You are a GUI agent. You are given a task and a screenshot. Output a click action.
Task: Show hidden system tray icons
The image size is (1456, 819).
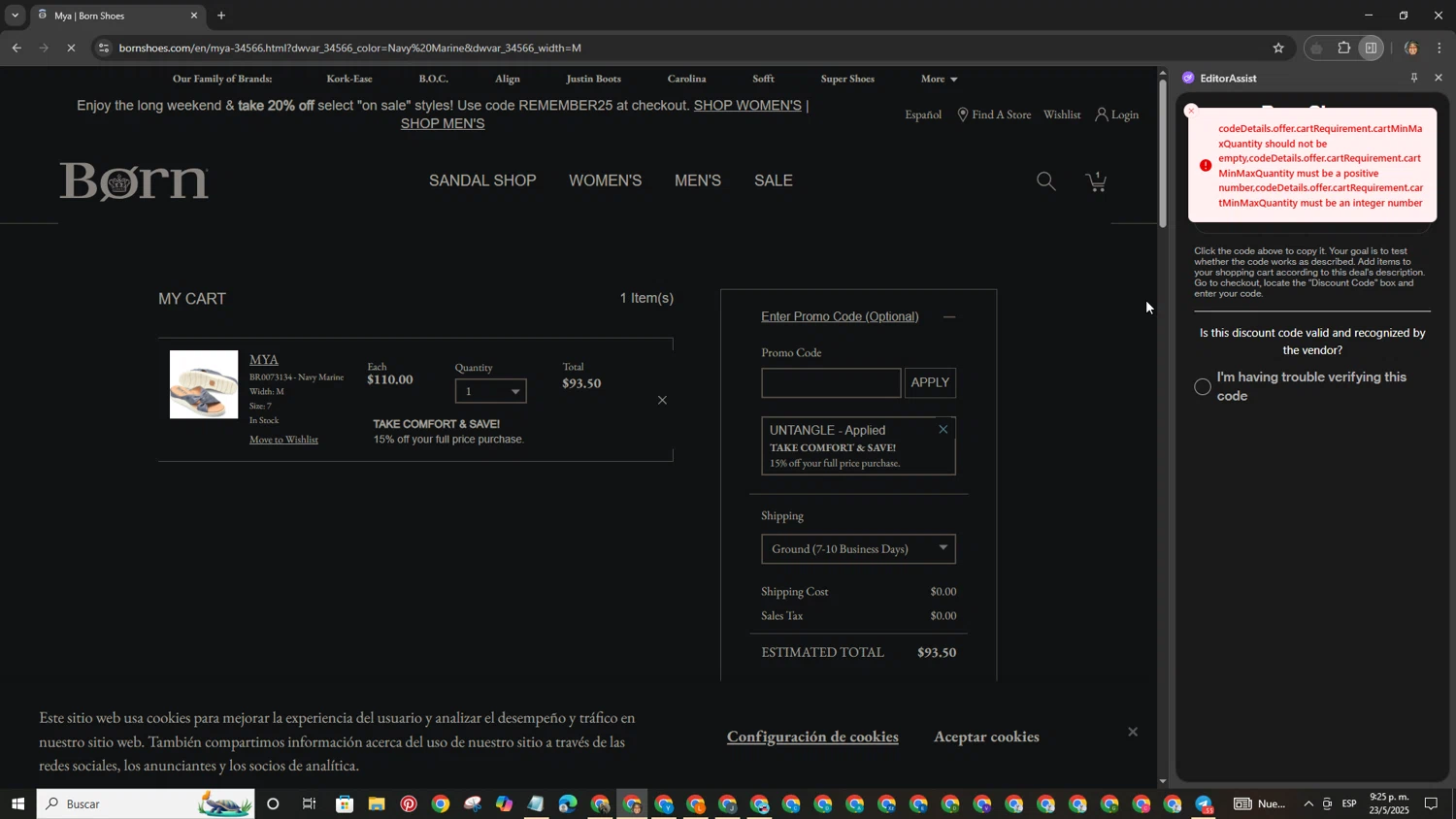1307,803
